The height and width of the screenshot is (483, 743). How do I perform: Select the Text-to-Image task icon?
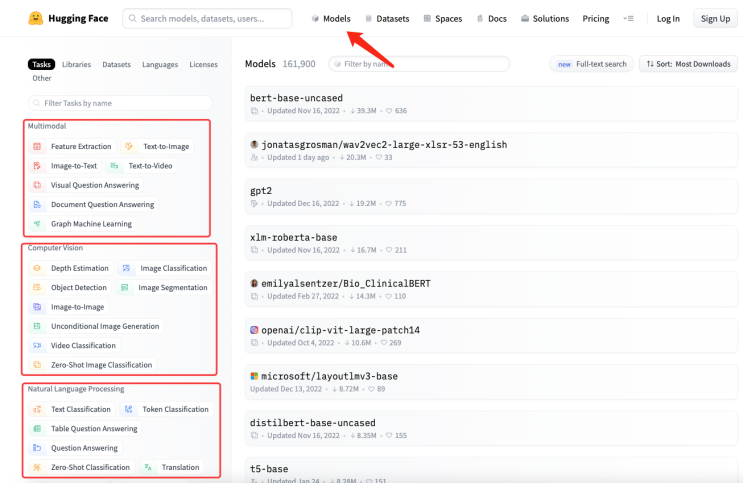(x=129, y=147)
